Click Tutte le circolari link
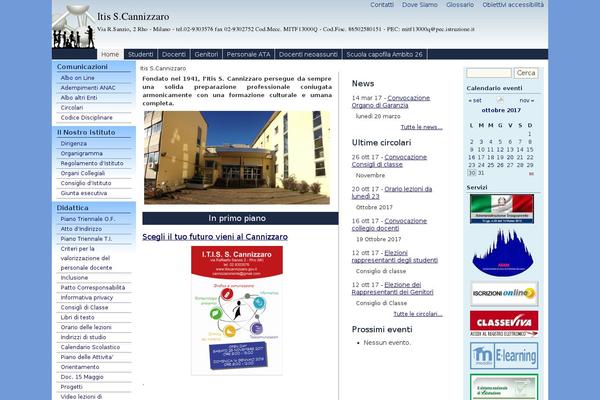The width and height of the screenshot is (600, 400). pyautogui.click(x=418, y=314)
